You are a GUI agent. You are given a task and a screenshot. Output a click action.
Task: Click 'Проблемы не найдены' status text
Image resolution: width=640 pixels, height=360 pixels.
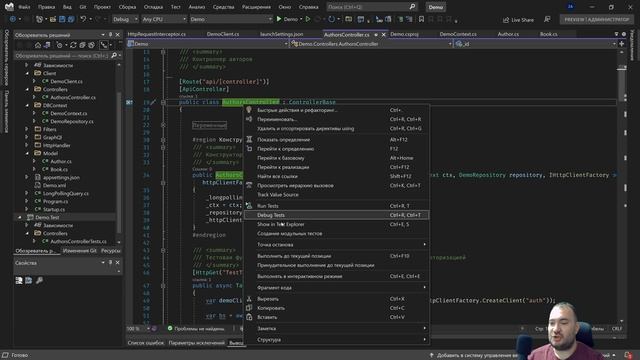(199, 329)
